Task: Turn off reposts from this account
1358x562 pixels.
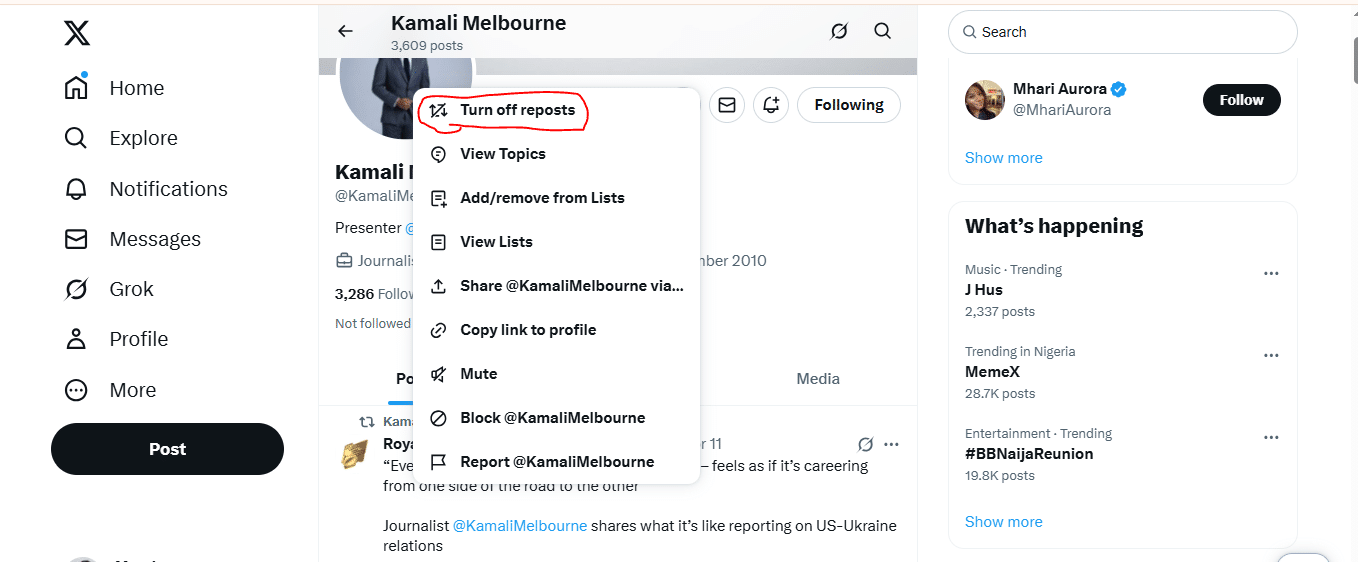Action: coord(517,110)
